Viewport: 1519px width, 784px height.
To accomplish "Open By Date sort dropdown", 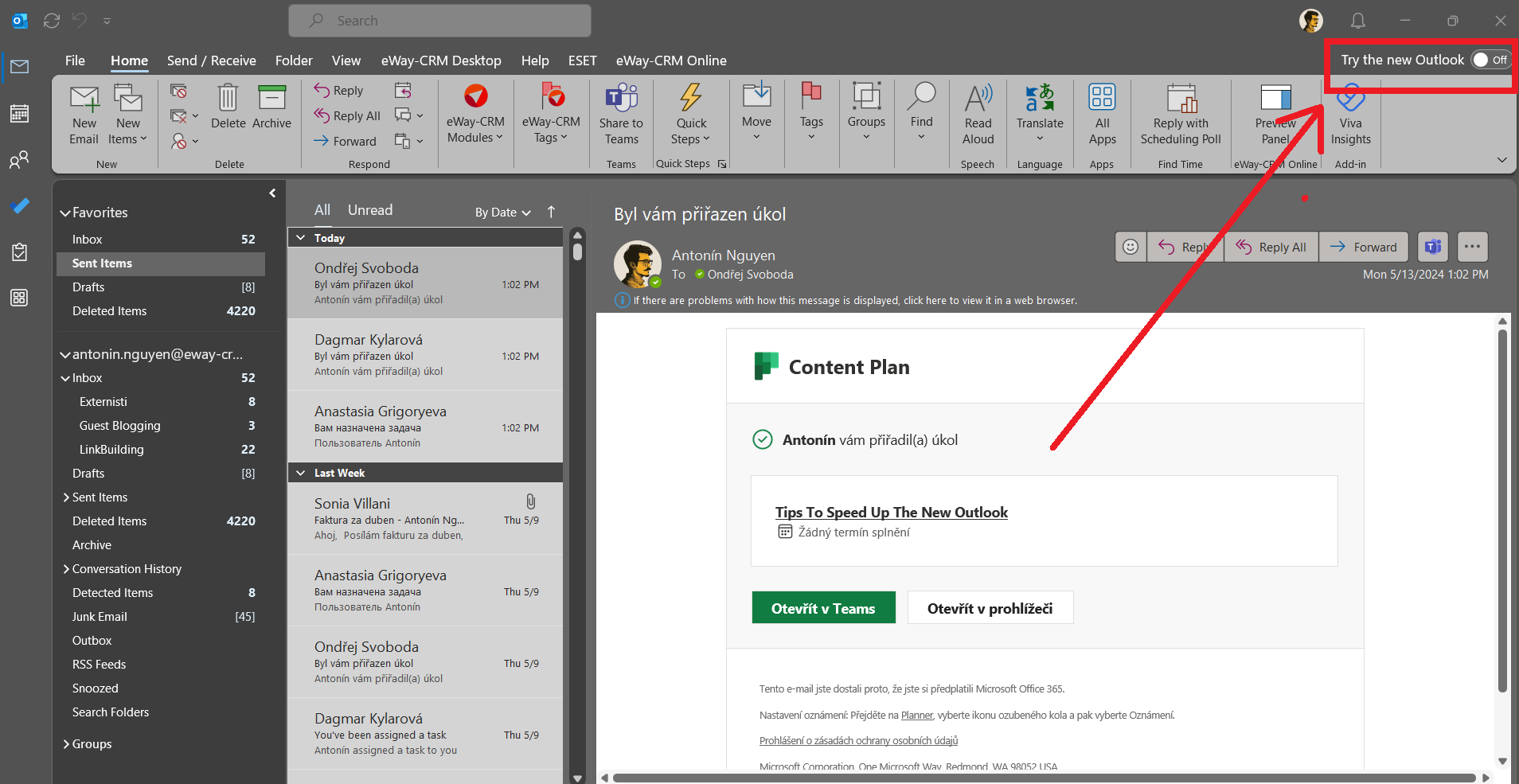I will point(502,213).
